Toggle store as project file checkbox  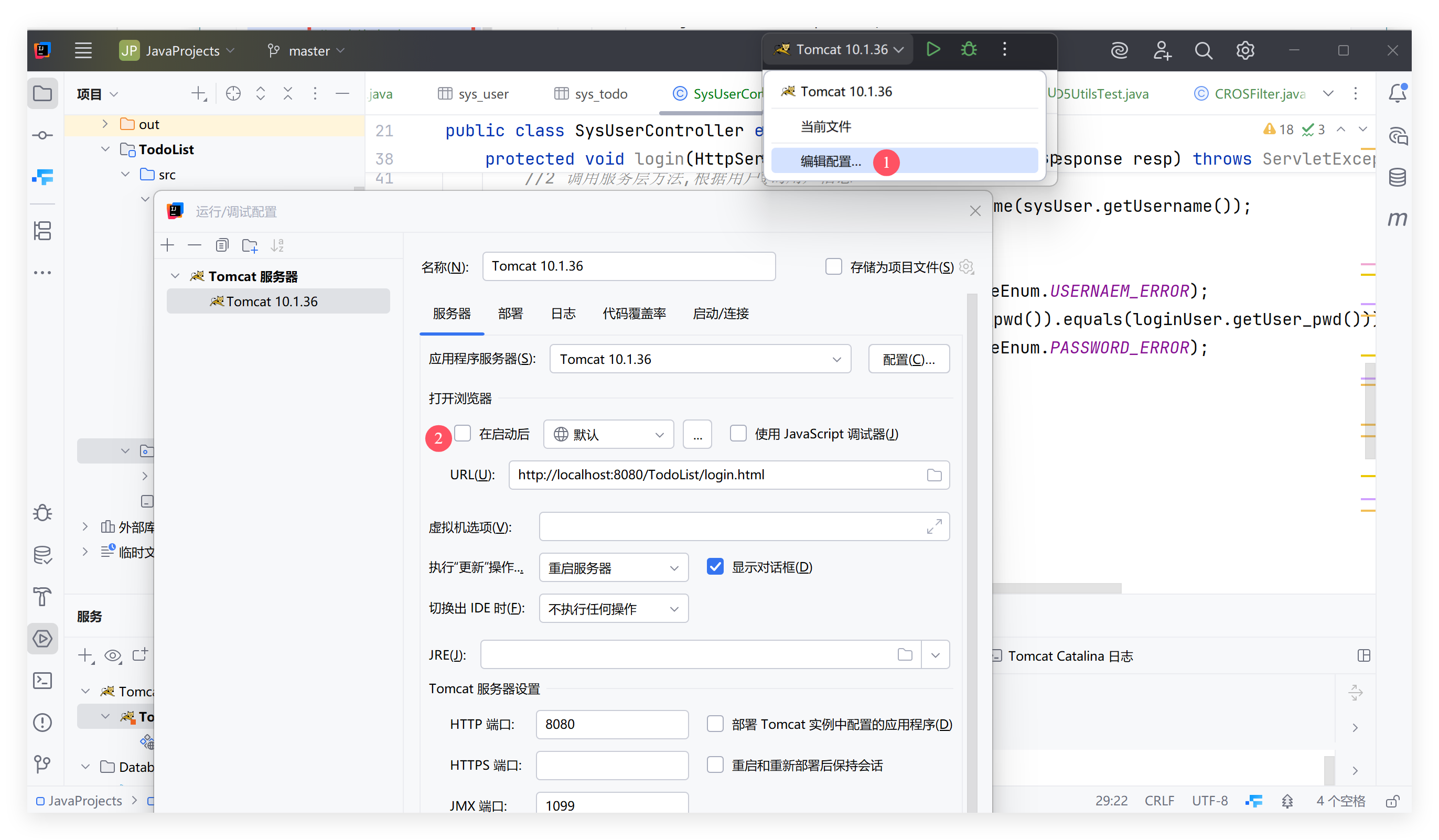(x=833, y=266)
